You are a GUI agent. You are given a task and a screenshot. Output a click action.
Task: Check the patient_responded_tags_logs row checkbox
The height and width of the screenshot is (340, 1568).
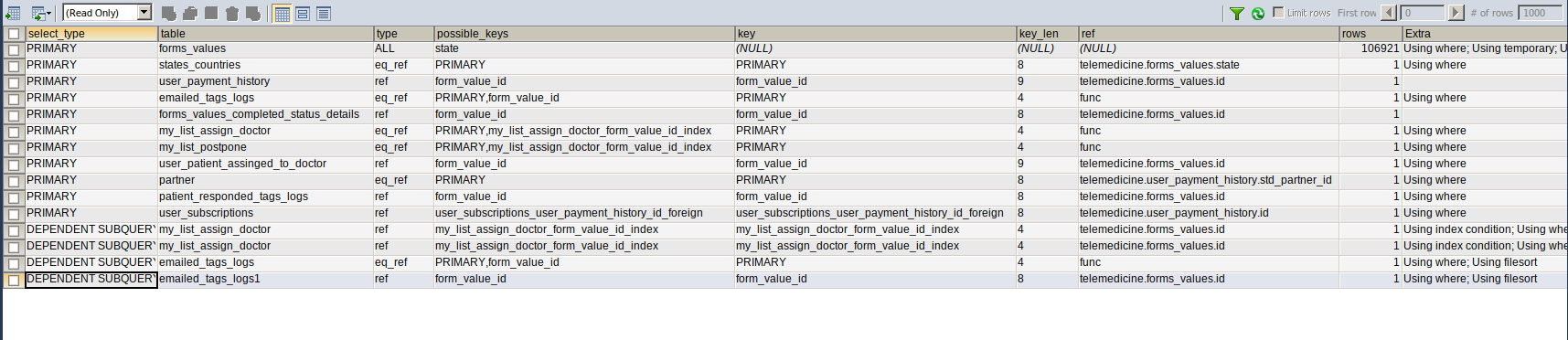[x=14, y=197]
